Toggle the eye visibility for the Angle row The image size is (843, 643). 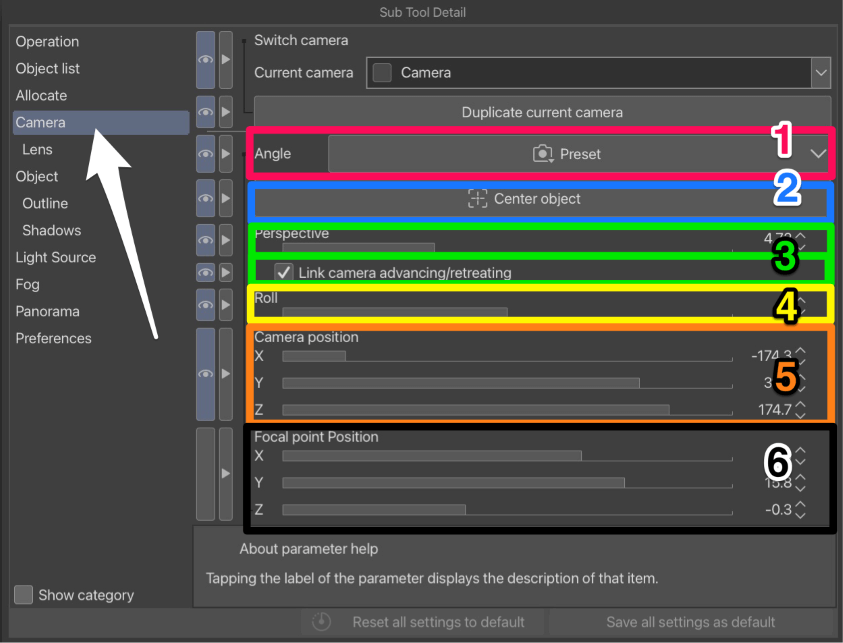click(205, 154)
